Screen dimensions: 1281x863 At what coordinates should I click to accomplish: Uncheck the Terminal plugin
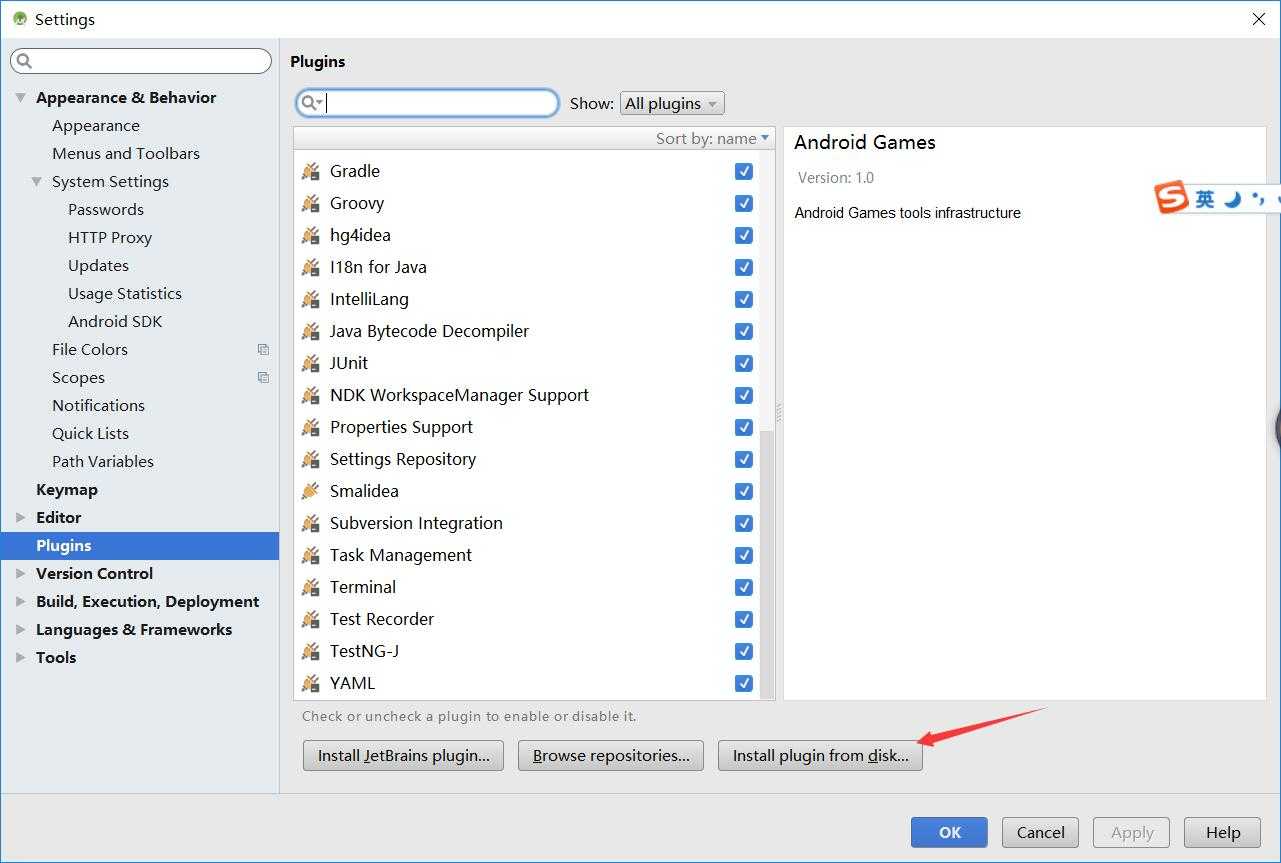[x=743, y=587]
